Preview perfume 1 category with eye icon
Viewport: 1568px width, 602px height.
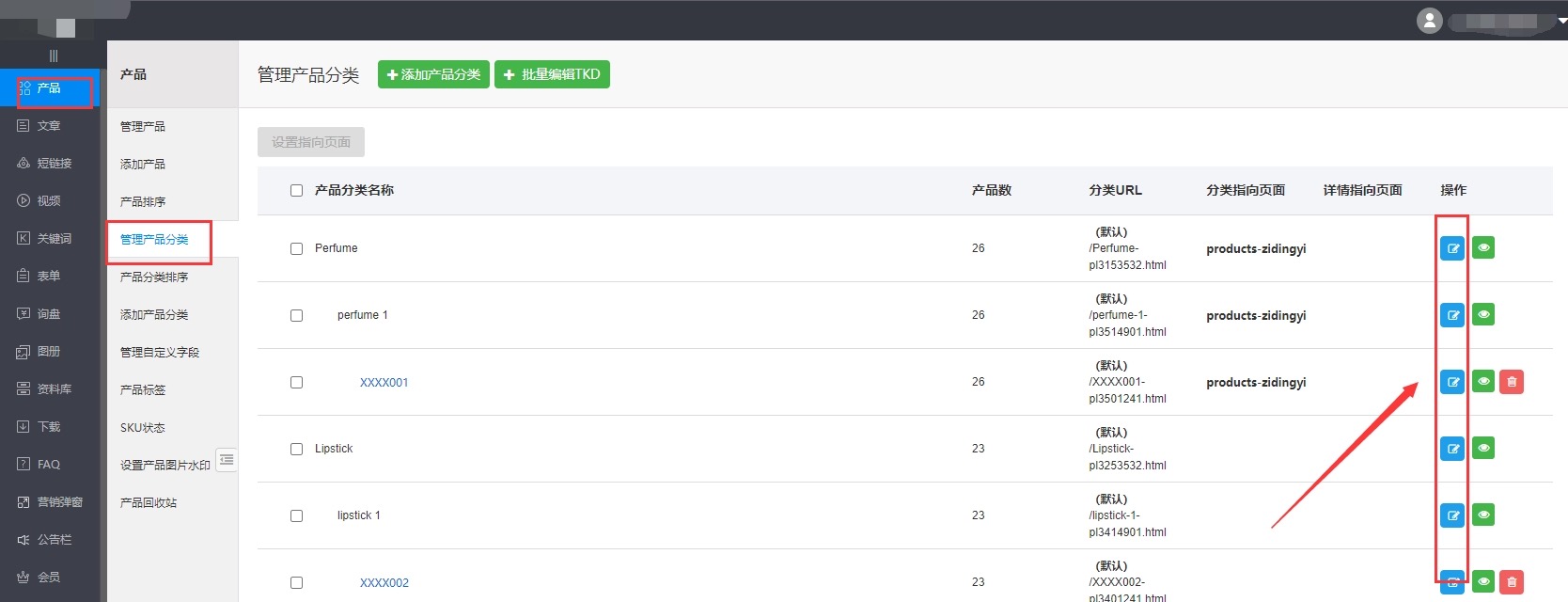1483,315
